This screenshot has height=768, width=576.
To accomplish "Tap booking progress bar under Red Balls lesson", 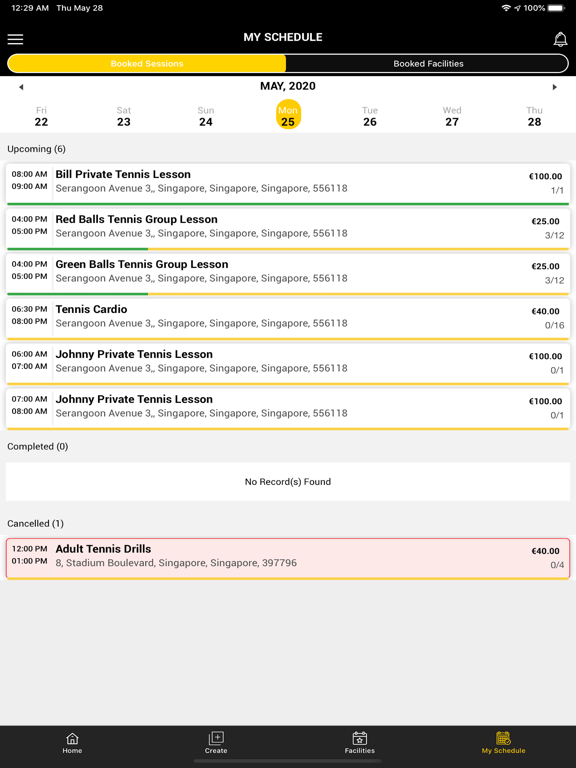I will [288, 249].
